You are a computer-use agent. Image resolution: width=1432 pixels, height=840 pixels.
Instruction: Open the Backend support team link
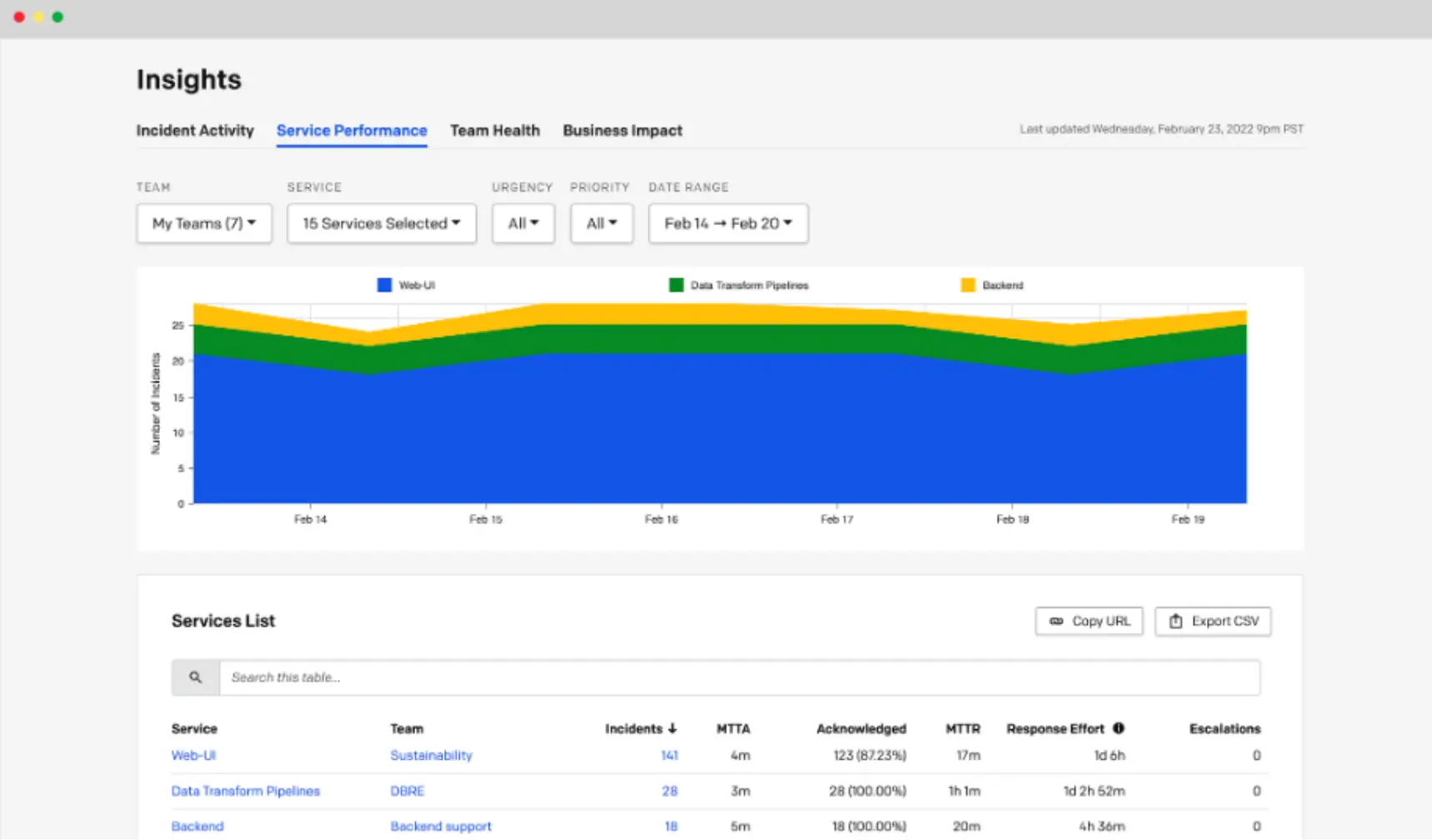point(441,826)
